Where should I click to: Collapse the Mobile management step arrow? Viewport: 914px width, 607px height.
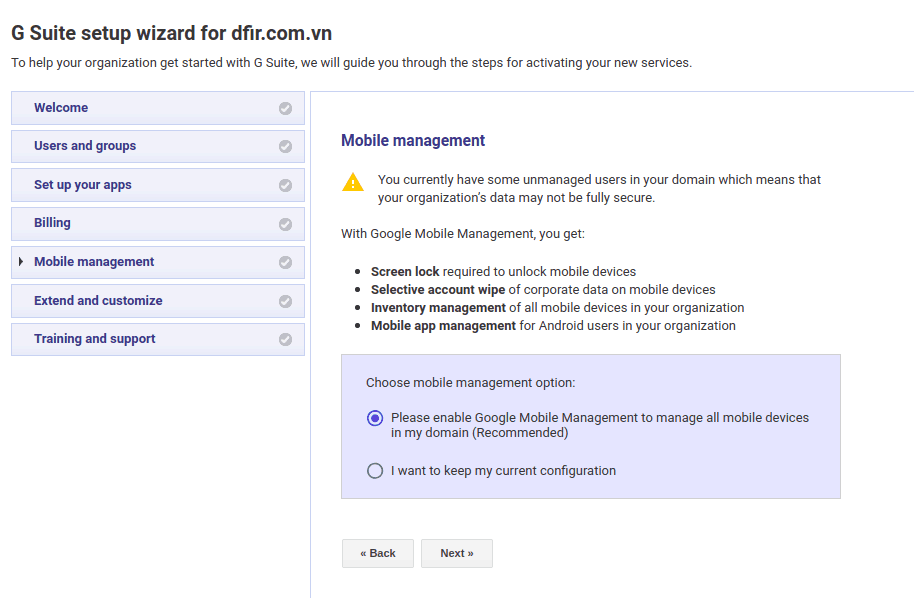[21, 261]
